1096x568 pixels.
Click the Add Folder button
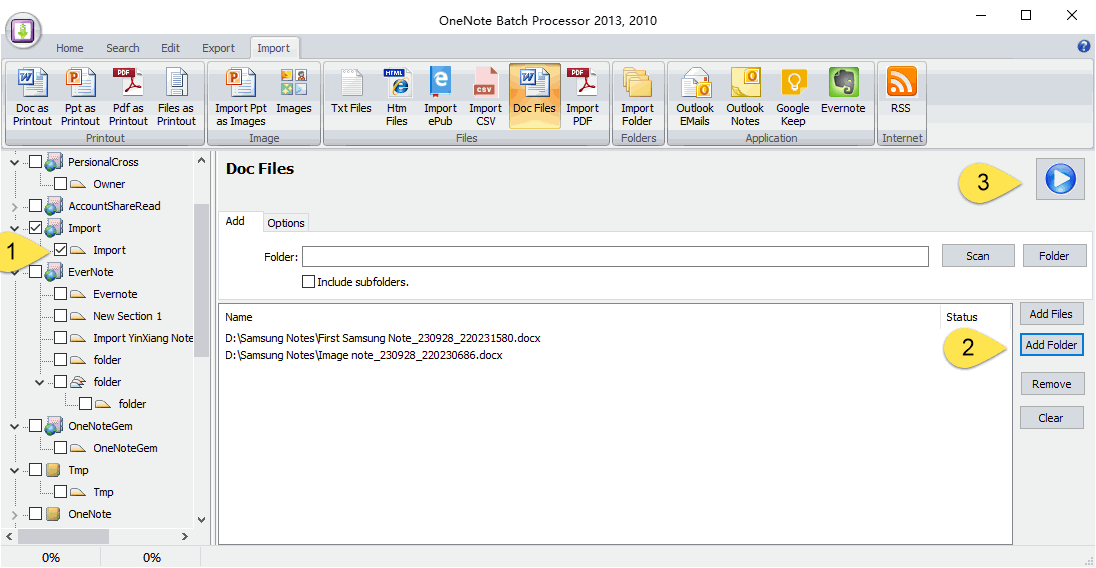click(x=1051, y=344)
